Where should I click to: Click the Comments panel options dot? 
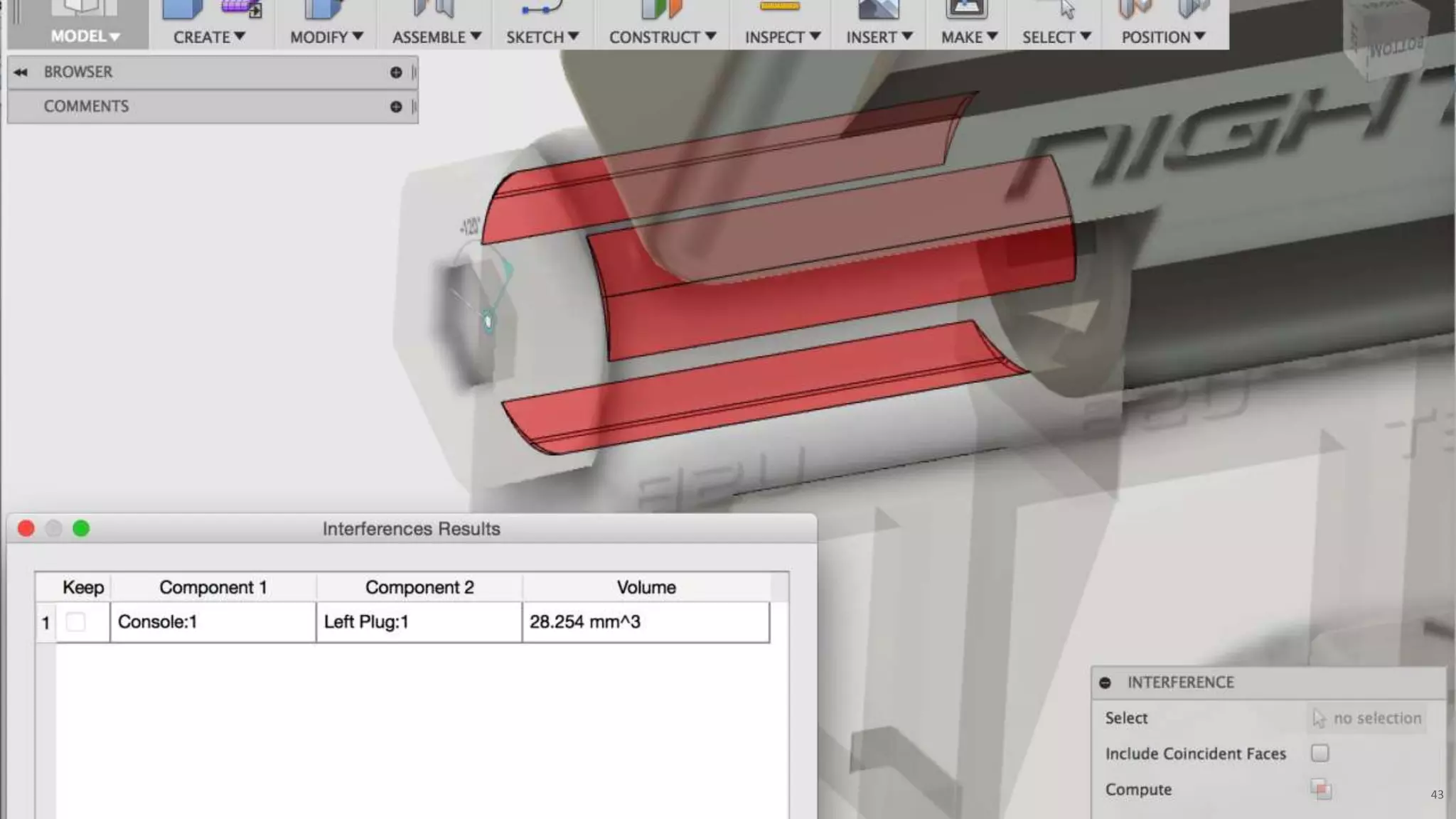[396, 107]
